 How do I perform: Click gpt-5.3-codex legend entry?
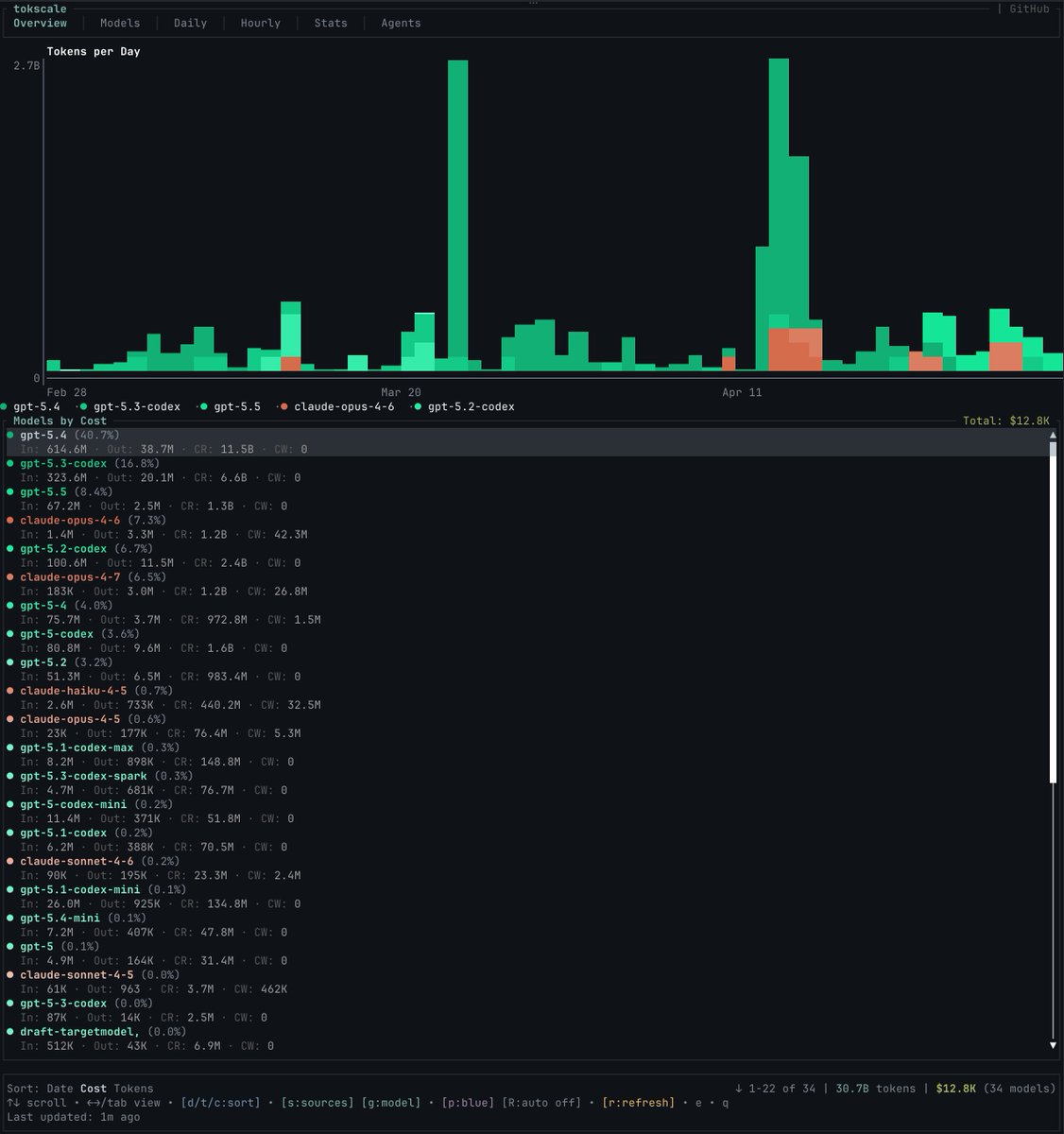click(130, 406)
